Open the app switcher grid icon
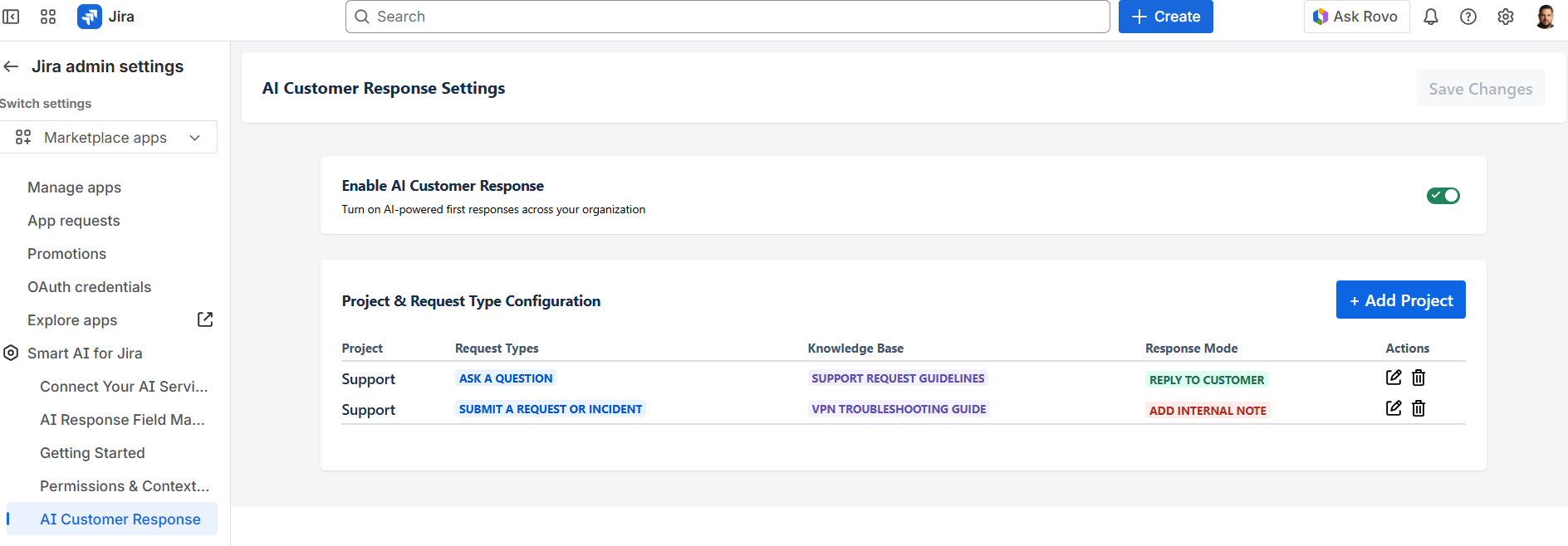This screenshot has width=1568, height=546. tap(48, 17)
